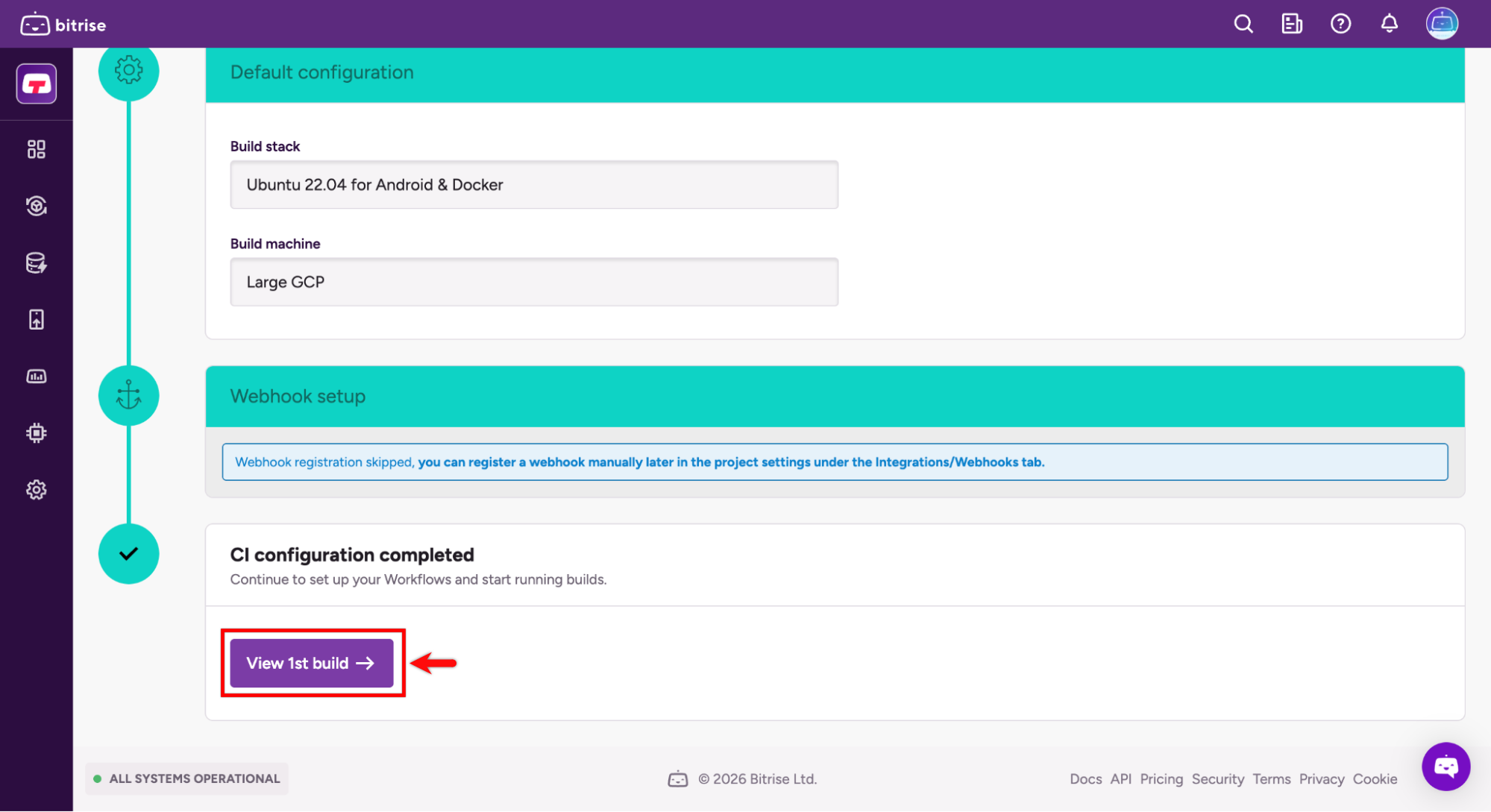Open the Terms footer link

[1271, 778]
